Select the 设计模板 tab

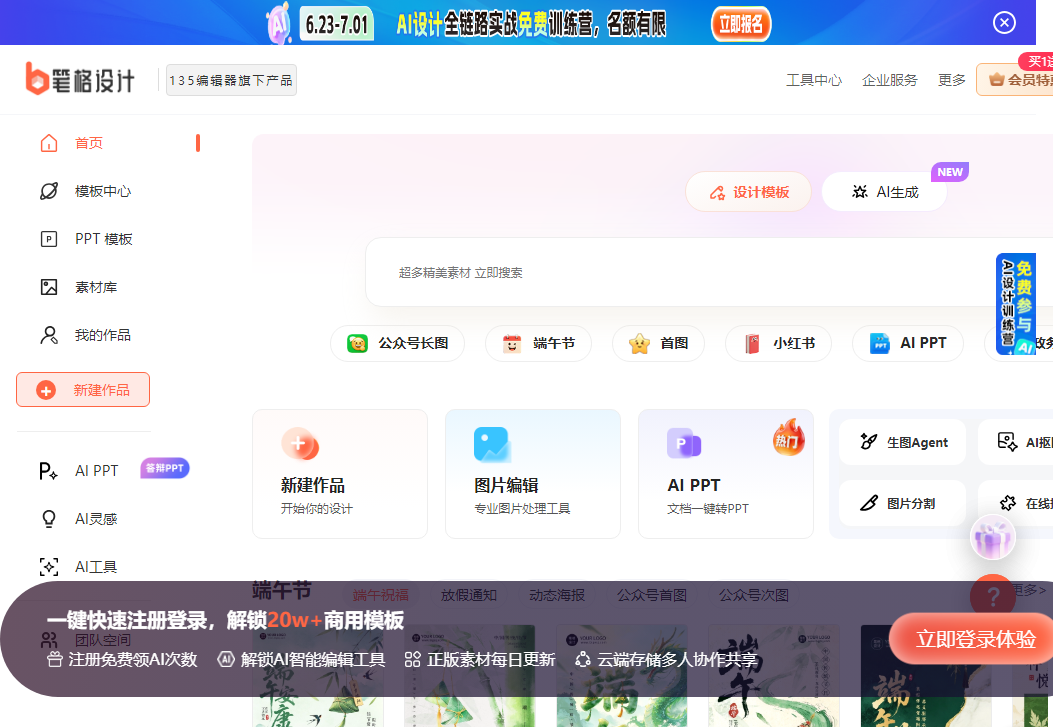[748, 193]
